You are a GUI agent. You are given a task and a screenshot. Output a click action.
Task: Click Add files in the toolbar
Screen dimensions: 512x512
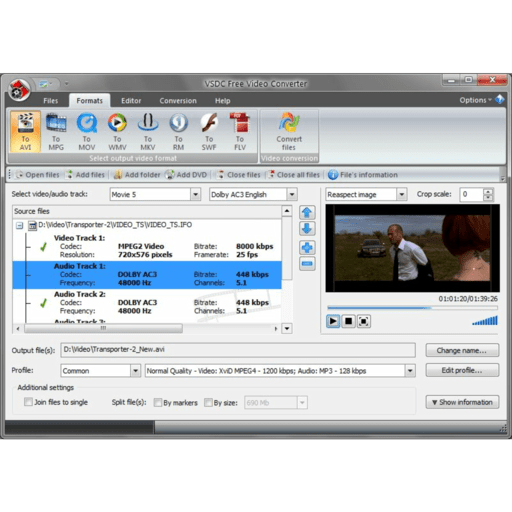coord(85,175)
